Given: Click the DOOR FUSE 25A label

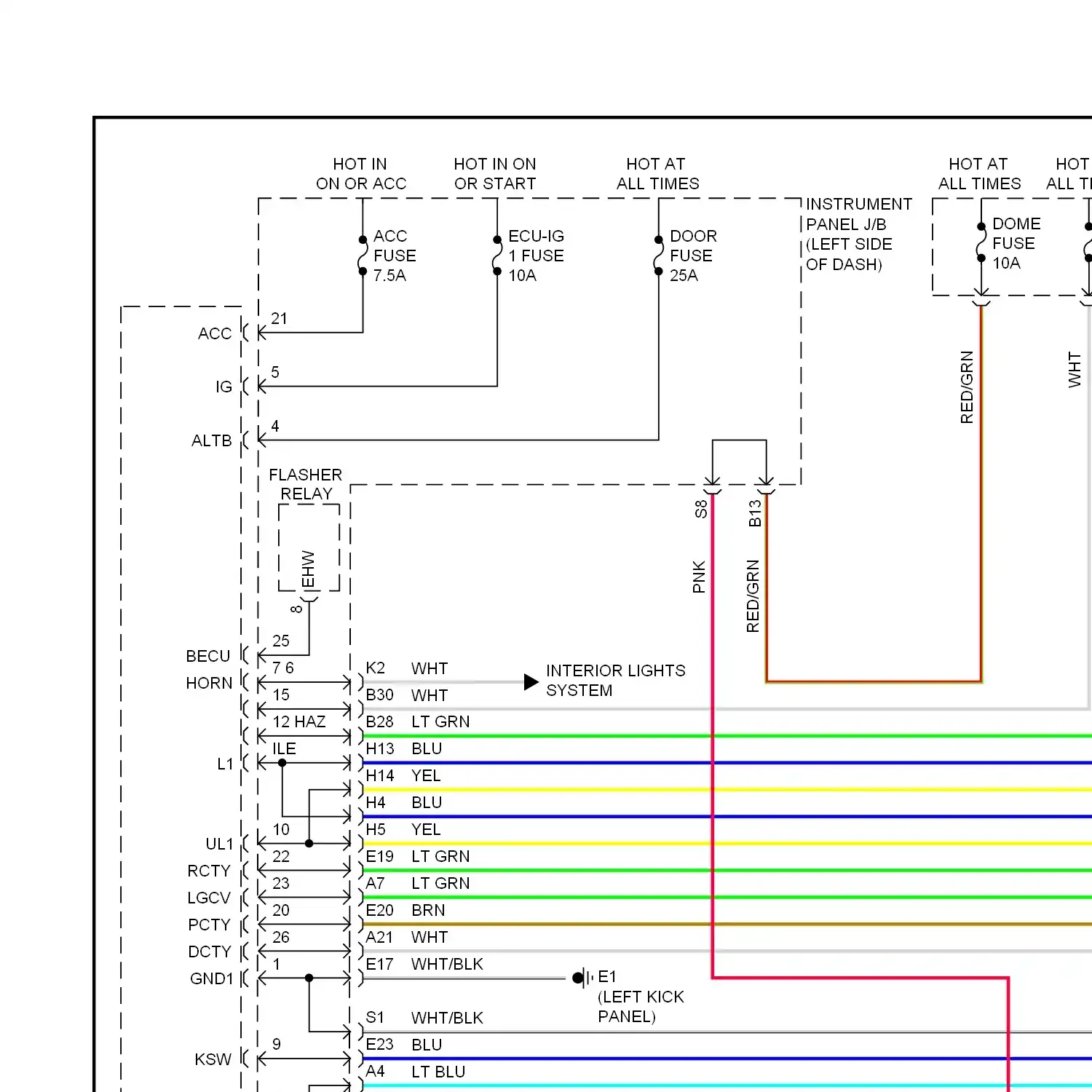Looking at the screenshot, I should click(x=693, y=256).
